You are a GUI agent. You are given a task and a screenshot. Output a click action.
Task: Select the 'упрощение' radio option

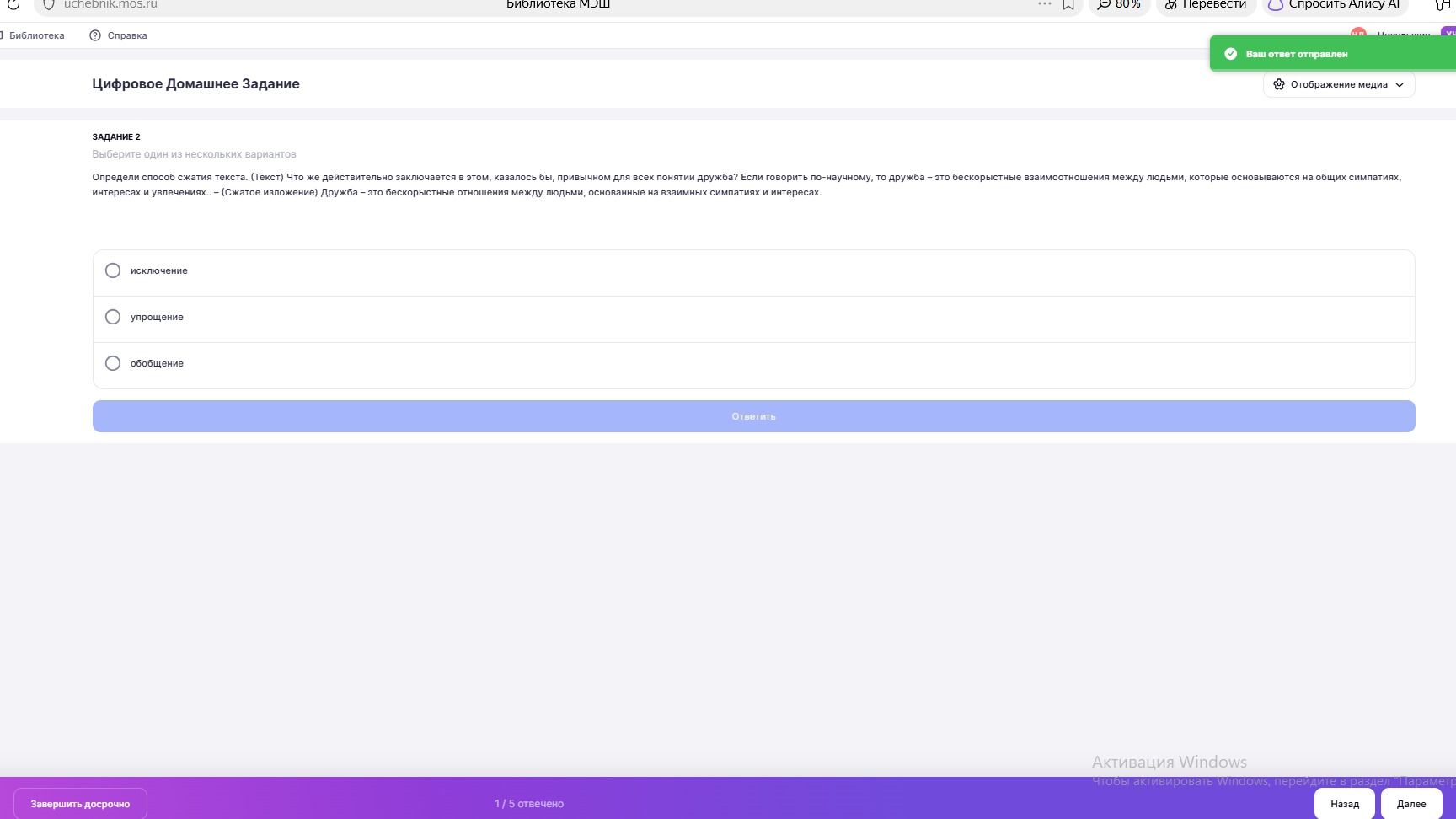(x=112, y=317)
